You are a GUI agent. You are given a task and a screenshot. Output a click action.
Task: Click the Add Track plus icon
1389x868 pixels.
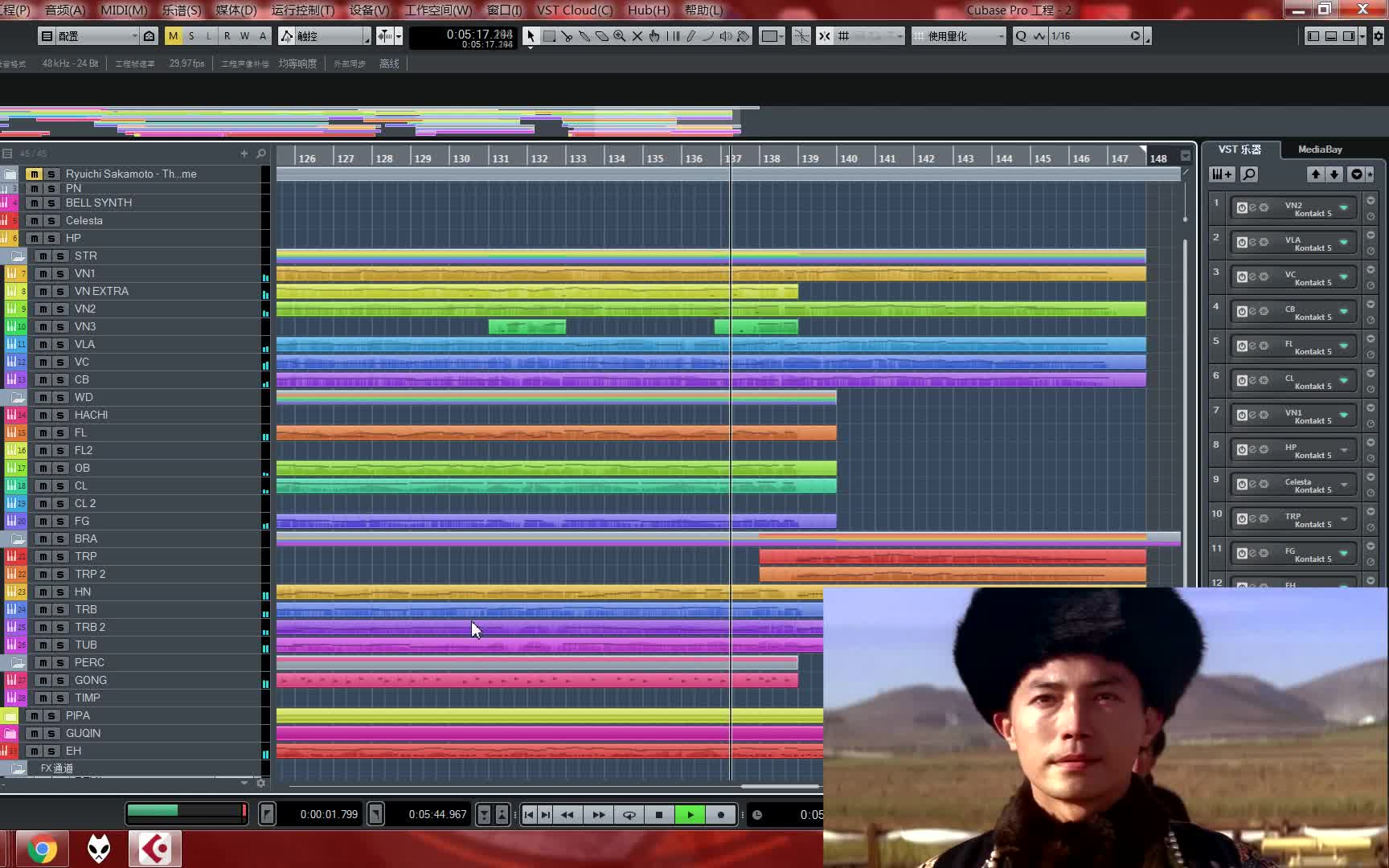coord(244,154)
